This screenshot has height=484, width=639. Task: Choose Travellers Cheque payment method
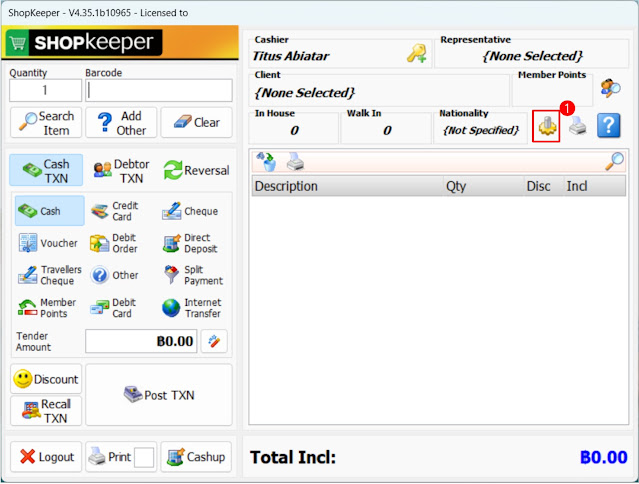click(49, 275)
